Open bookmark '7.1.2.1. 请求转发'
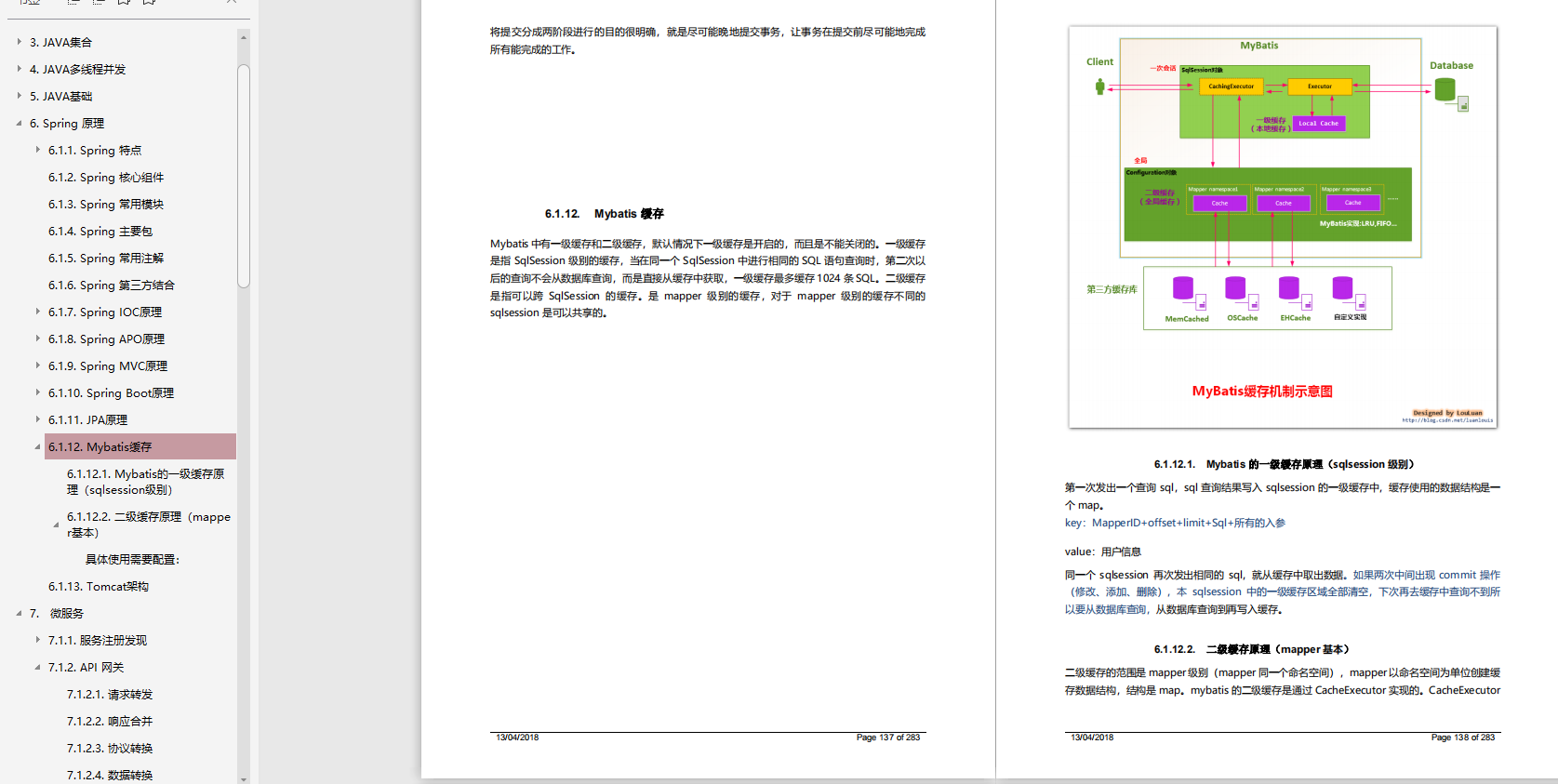This screenshot has height=784, width=1558. (x=110, y=694)
